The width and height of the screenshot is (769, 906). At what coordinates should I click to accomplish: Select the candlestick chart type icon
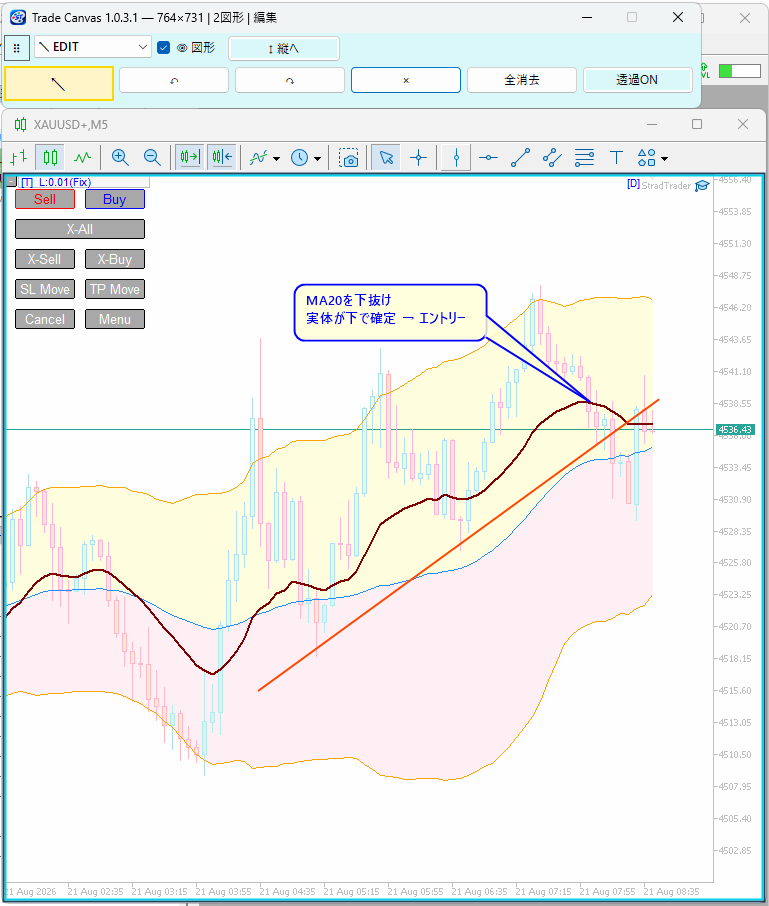tap(50, 157)
